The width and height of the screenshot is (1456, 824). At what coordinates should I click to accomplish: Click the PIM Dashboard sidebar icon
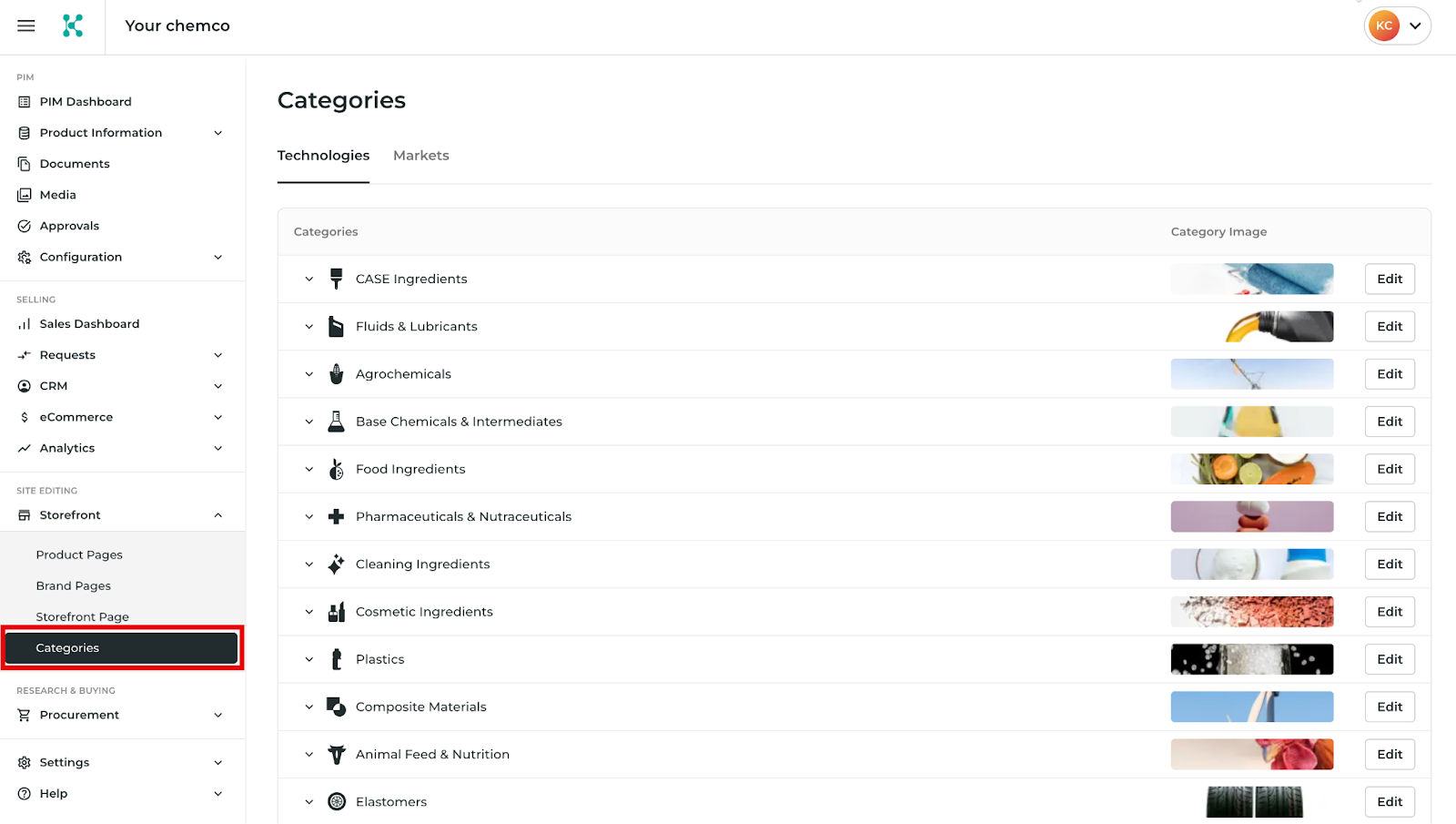click(x=25, y=102)
